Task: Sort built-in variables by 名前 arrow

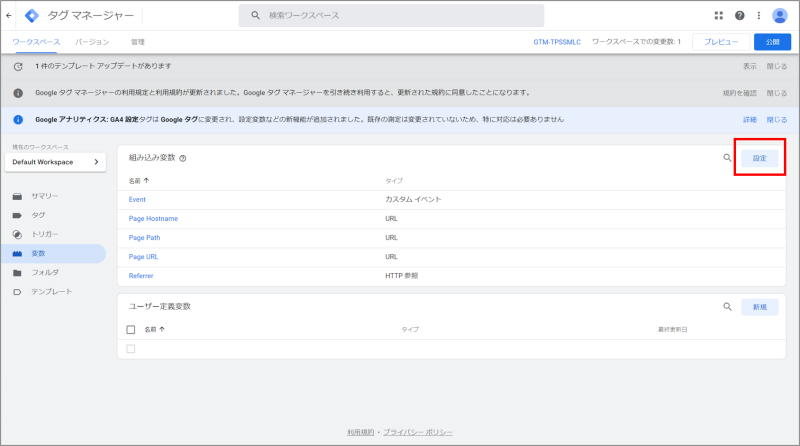Action: (x=146, y=181)
